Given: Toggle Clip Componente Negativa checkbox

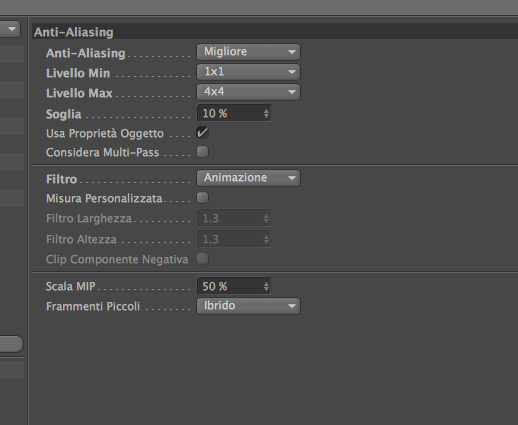Looking at the screenshot, I should pos(202,259).
